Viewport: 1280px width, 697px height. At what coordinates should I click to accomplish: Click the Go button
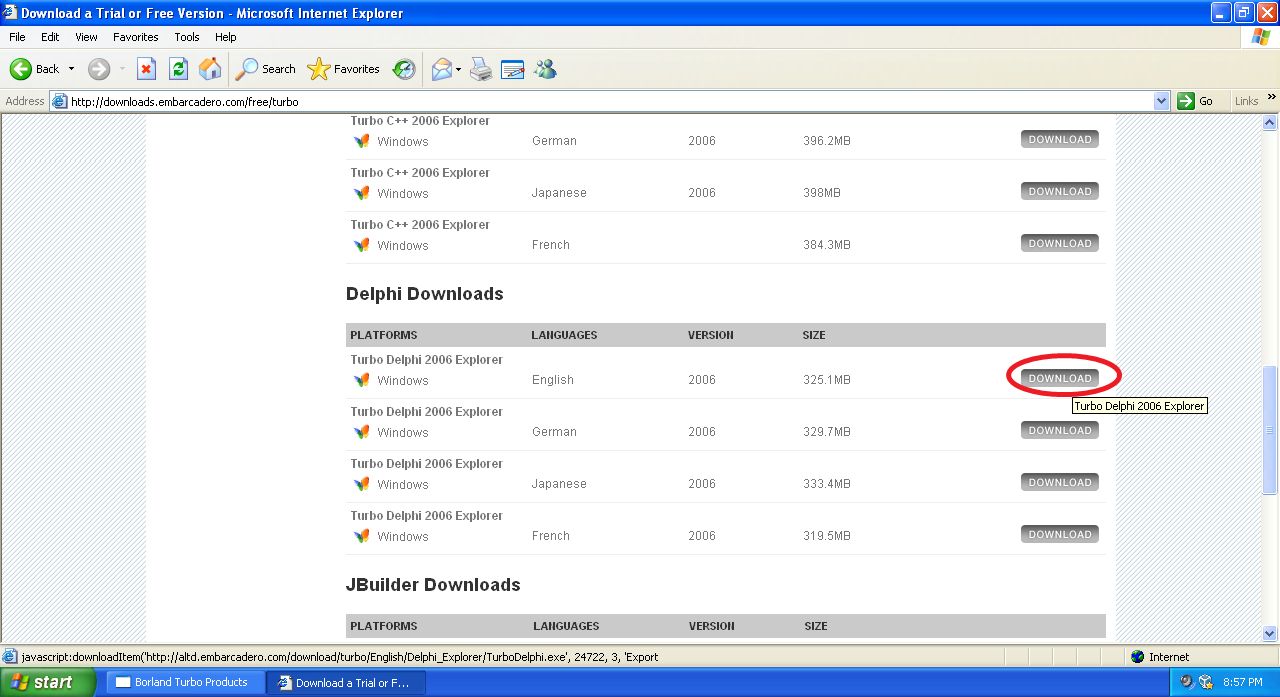1196,101
